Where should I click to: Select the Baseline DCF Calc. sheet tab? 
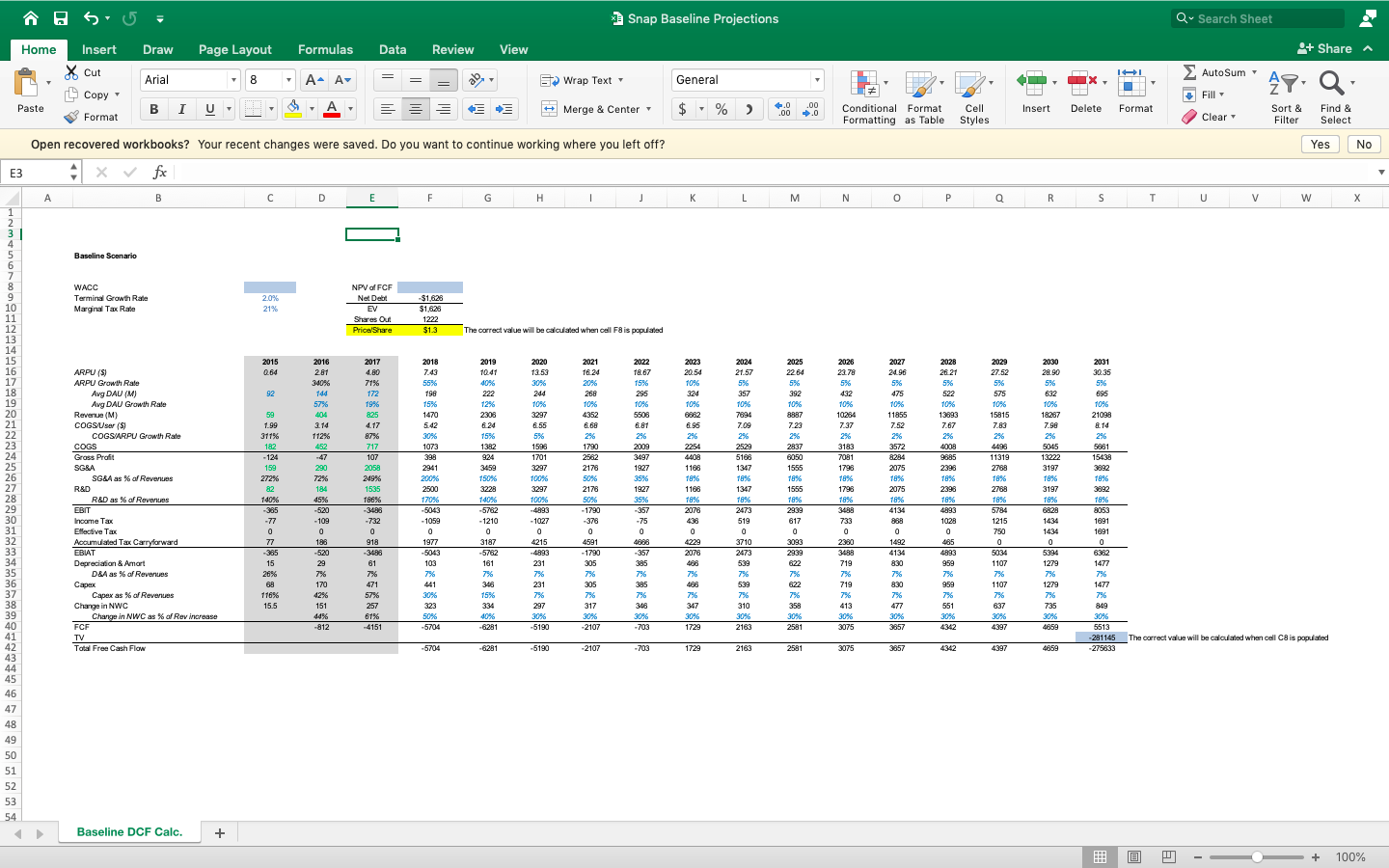(x=129, y=831)
